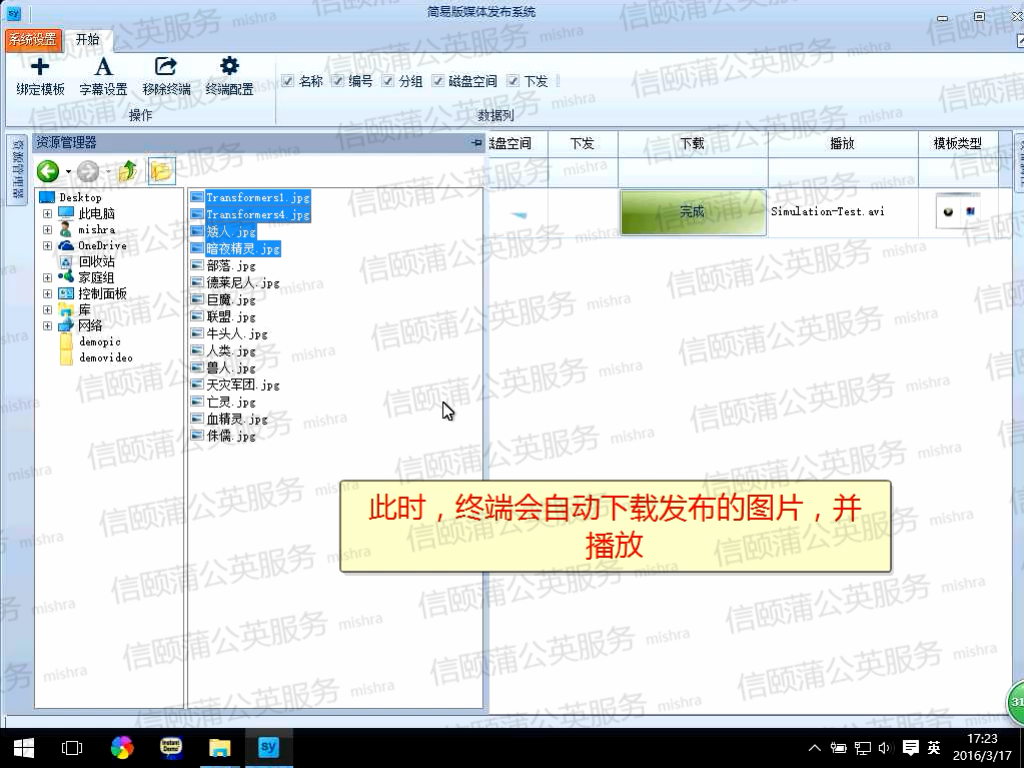Select the file 部落.jpg
The width and height of the screenshot is (1024, 768).
click(230, 266)
